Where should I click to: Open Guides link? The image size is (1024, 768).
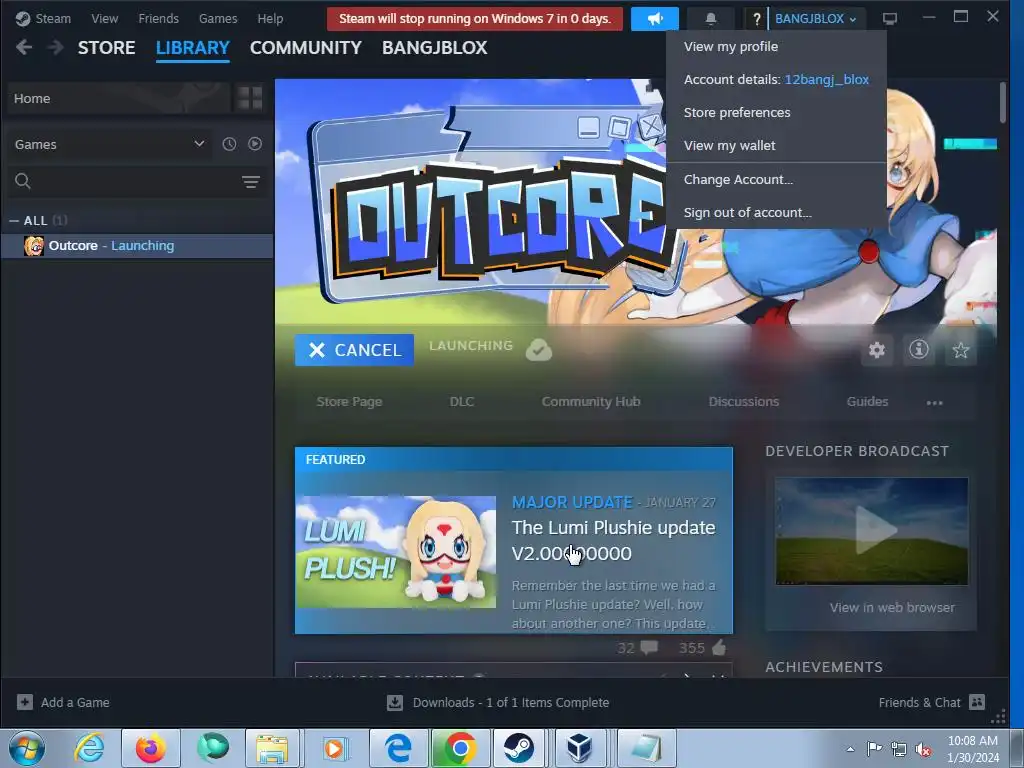pos(867,402)
